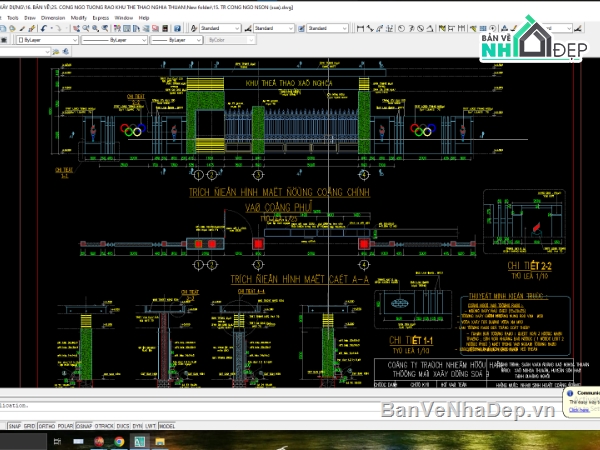The image size is (600, 450).
Task: Toggle POLAR tracking in status bar
Action: point(65,426)
